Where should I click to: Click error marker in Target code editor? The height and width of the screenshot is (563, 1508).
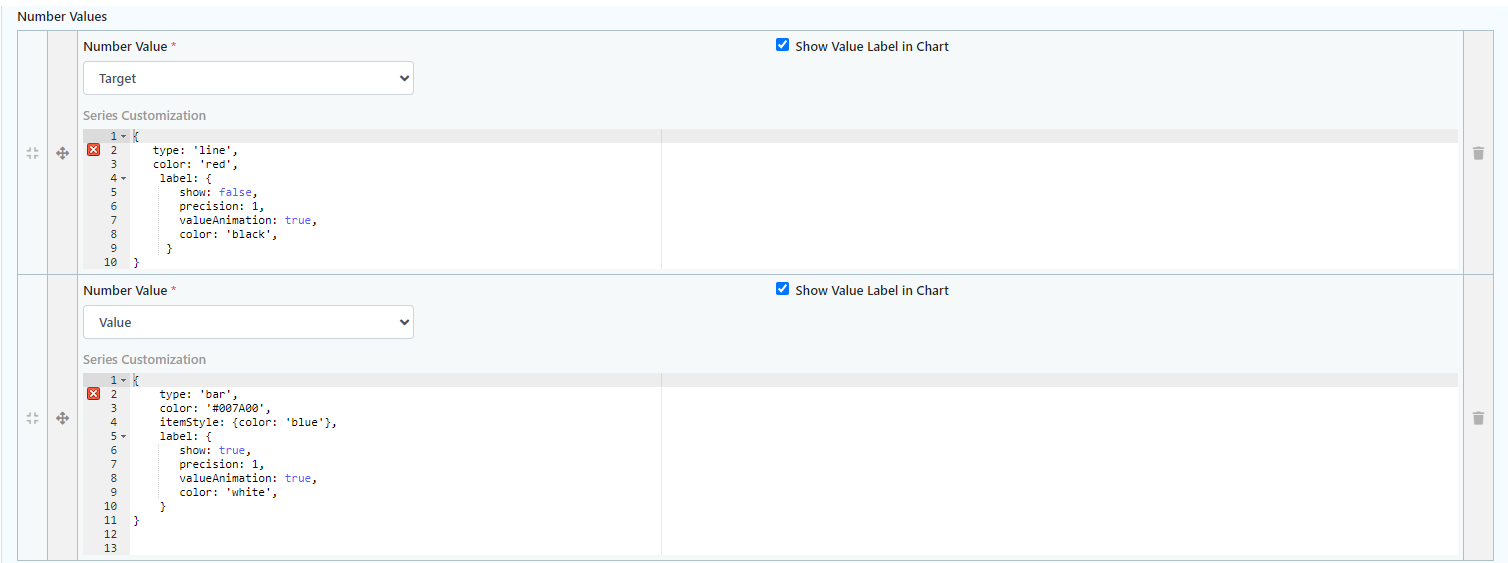click(94, 150)
